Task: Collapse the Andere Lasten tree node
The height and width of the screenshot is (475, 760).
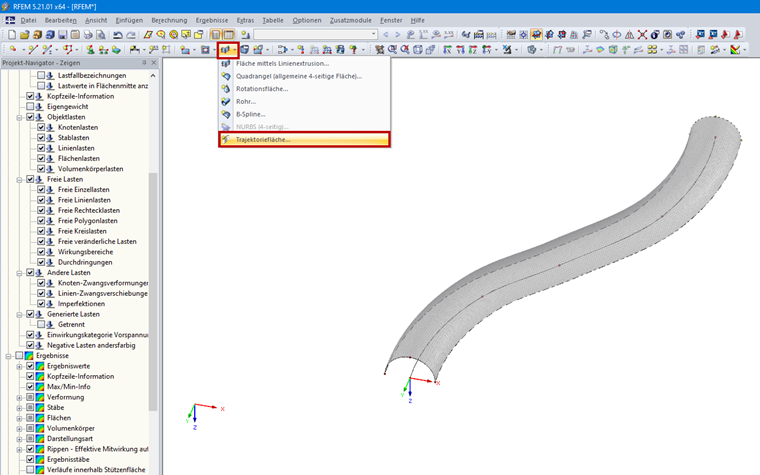Action: click(x=19, y=273)
